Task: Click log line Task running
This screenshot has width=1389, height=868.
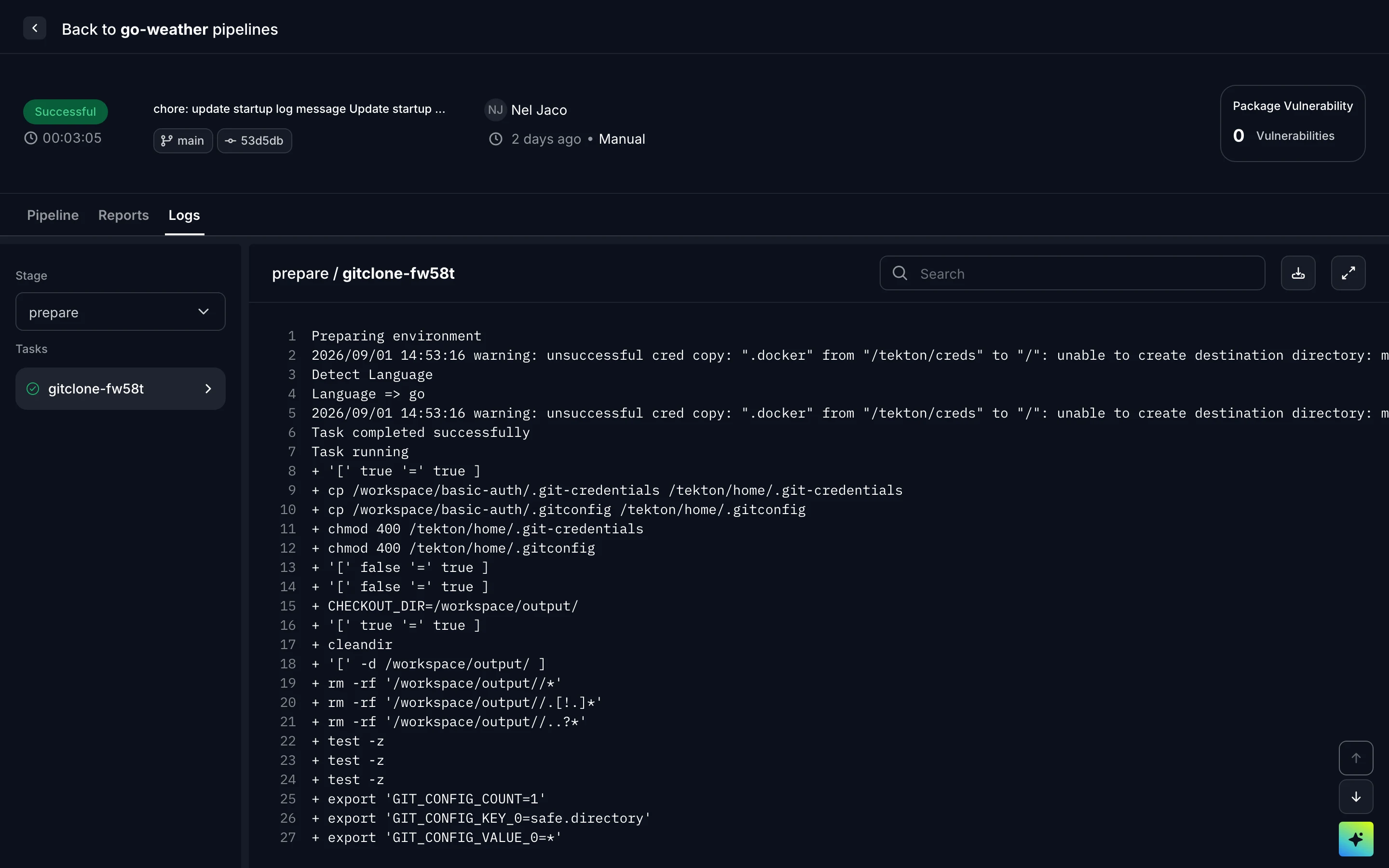Action: pos(360,452)
